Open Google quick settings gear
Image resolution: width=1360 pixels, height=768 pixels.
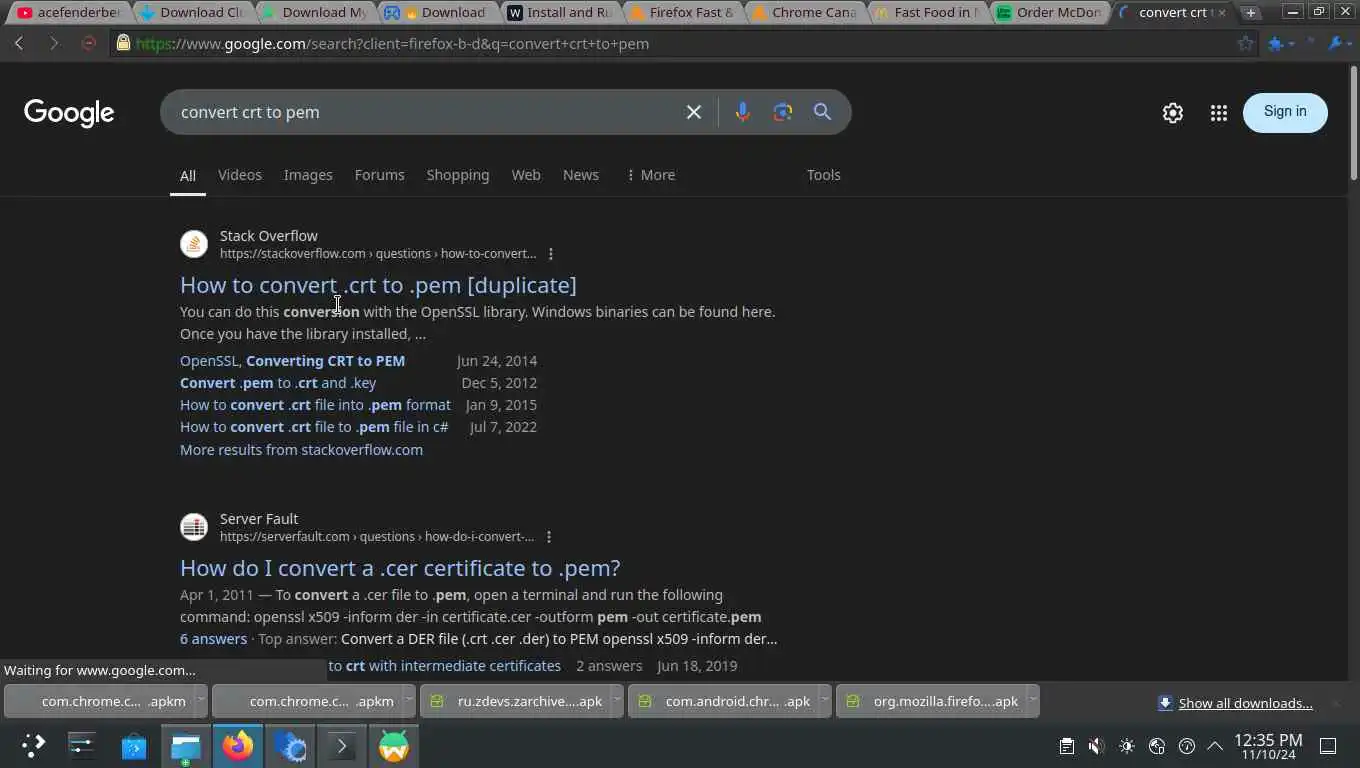pos(1173,113)
